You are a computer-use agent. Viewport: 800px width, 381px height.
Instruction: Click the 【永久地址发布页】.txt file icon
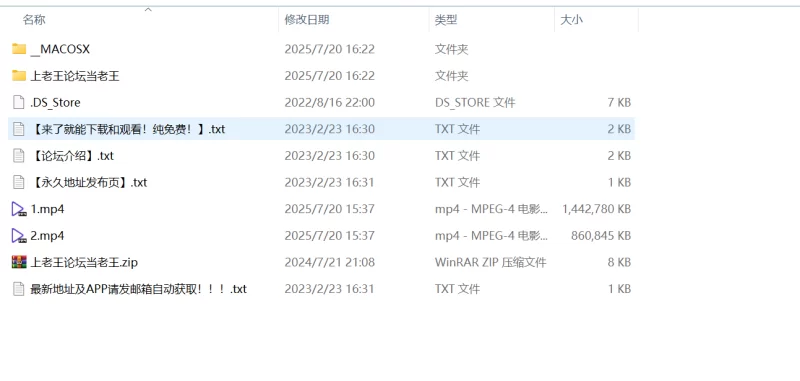click(19, 182)
